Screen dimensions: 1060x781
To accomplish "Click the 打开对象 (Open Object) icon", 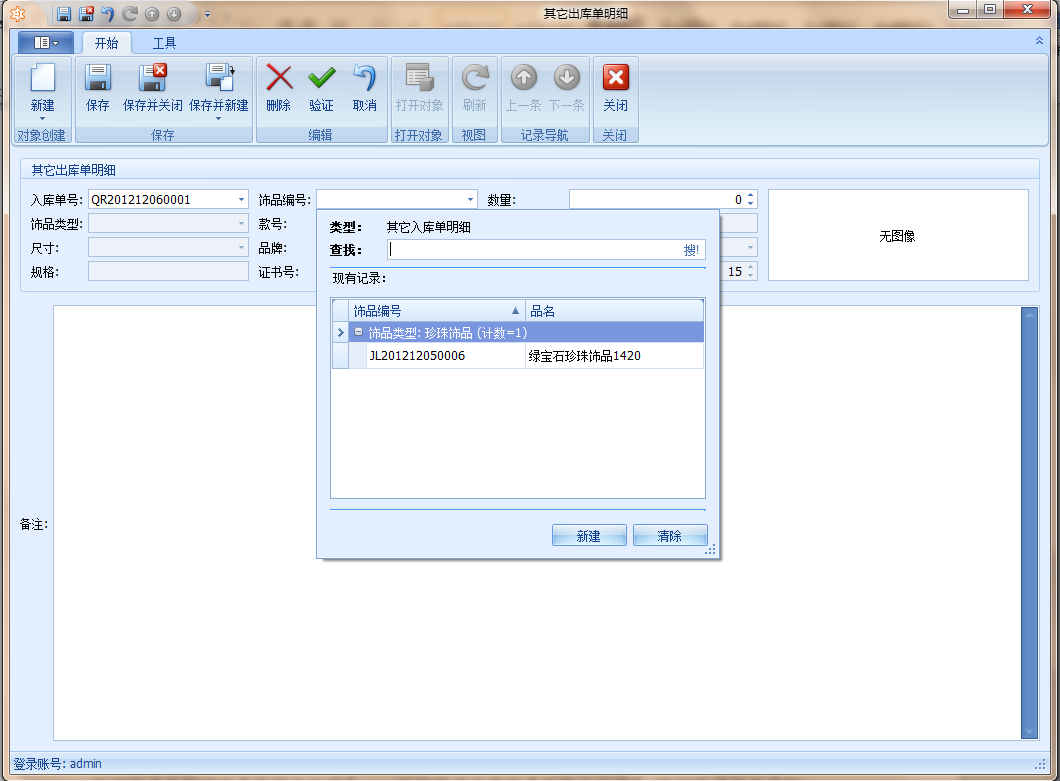I will [419, 78].
